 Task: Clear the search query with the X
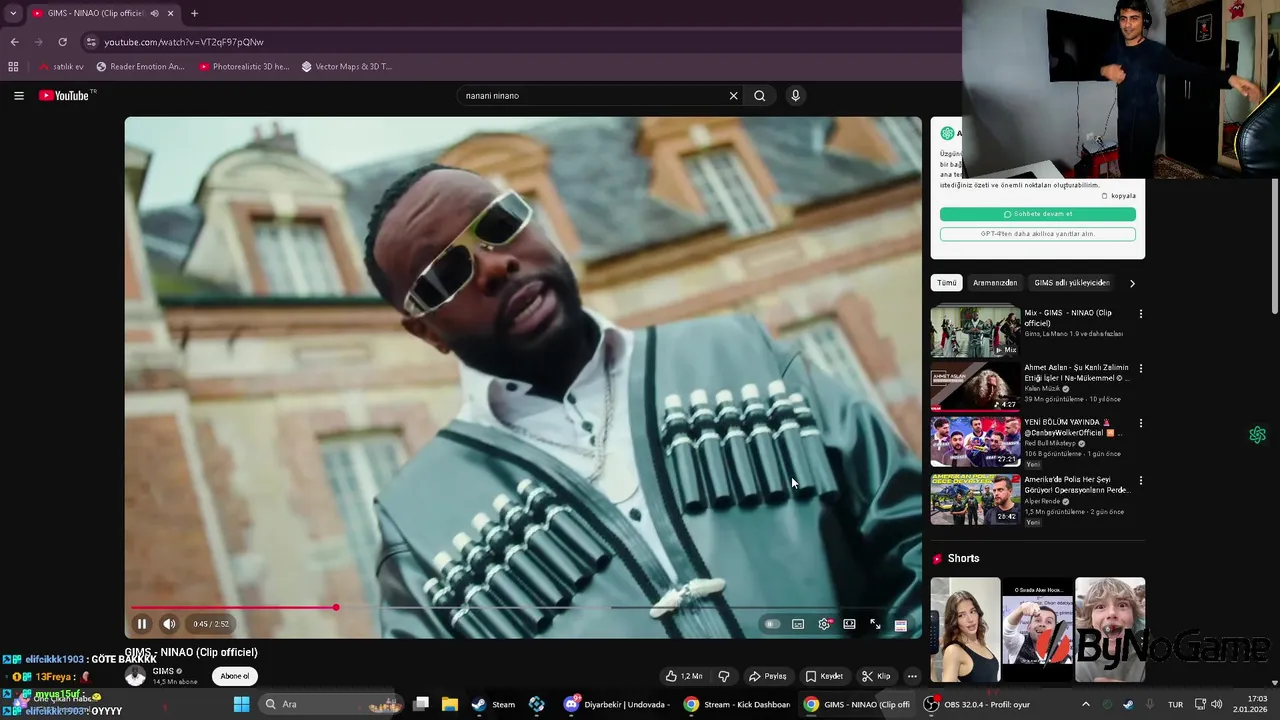pyautogui.click(x=733, y=96)
